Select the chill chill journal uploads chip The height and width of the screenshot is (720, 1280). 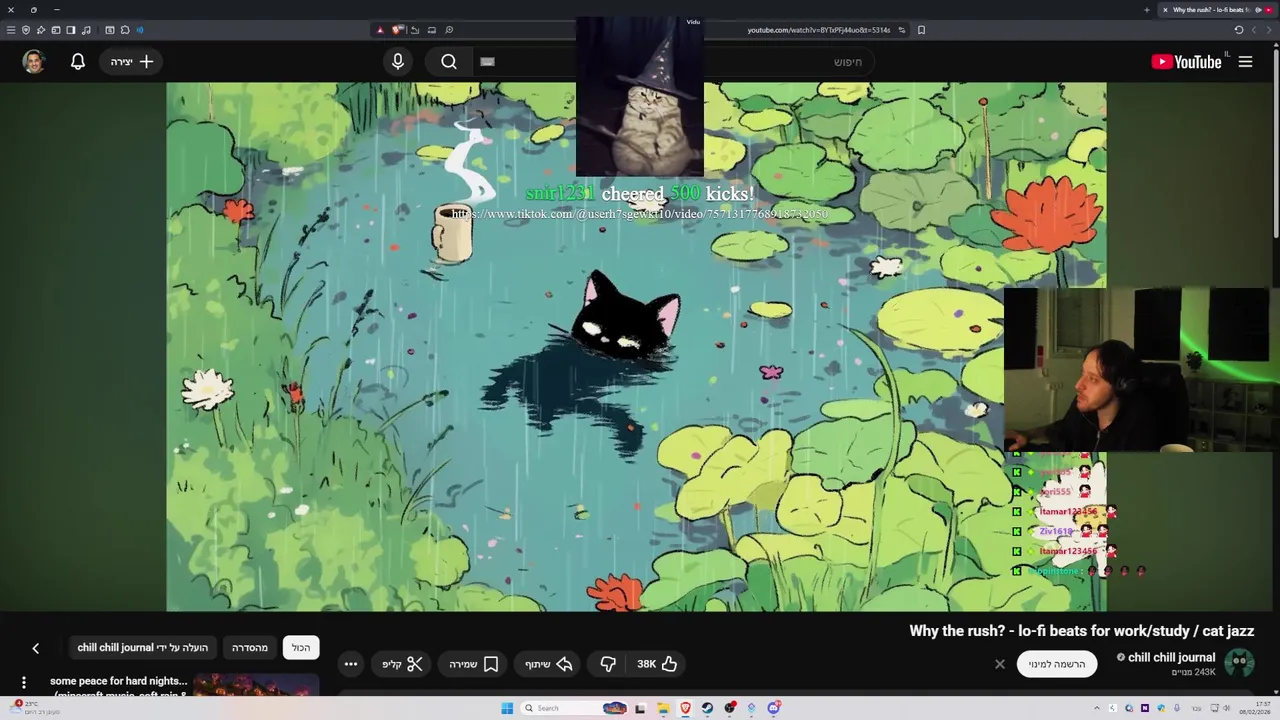[x=143, y=648]
